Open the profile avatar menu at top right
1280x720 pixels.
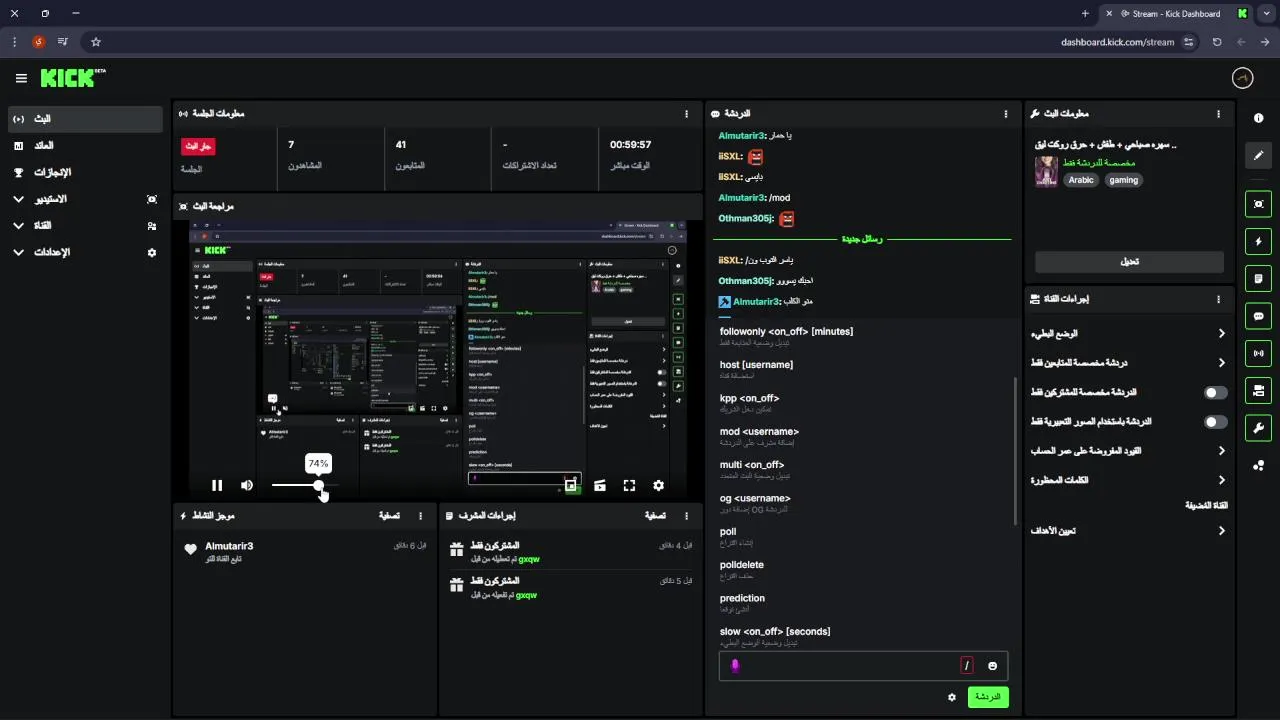(x=1242, y=78)
